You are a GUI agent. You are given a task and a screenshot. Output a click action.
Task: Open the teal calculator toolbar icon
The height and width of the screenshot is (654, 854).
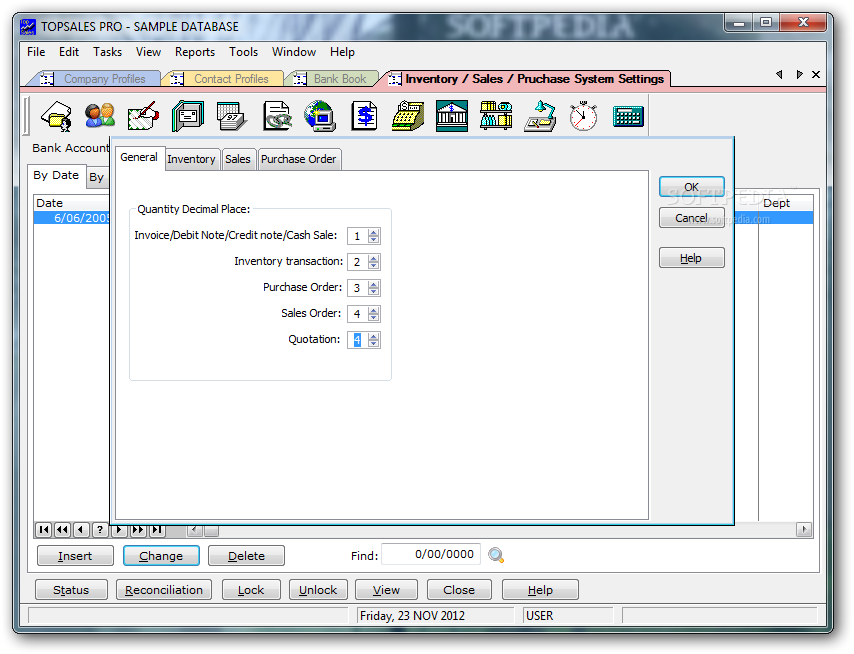[x=628, y=117]
